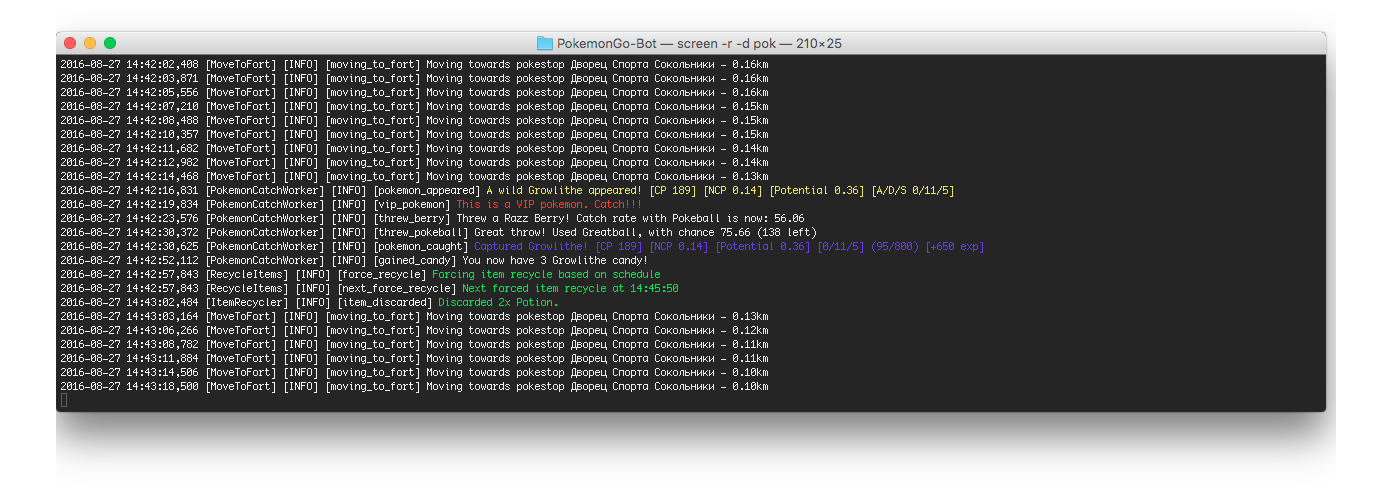Select log line with timestamp 14:43:11,884

tap(414, 358)
